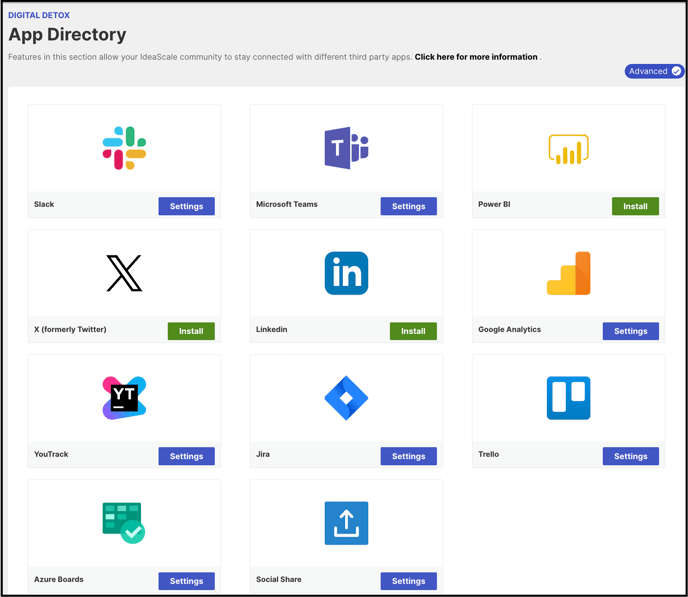
Task: Click the Google Analytics logo icon
Action: click(x=568, y=273)
